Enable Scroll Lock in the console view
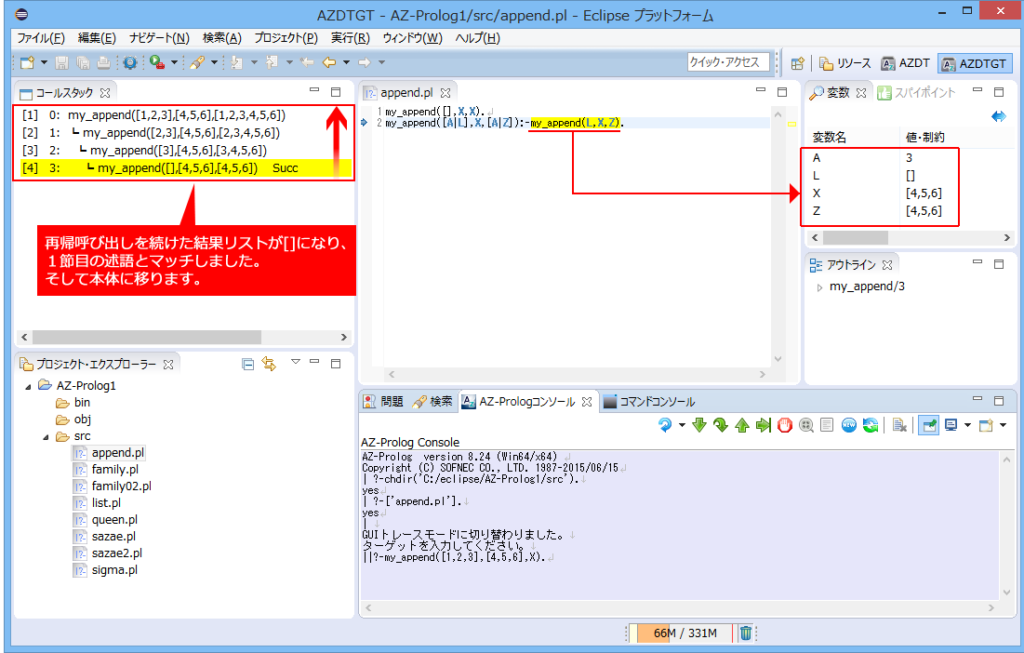This screenshot has width=1024, height=653. pyautogui.click(x=827, y=424)
